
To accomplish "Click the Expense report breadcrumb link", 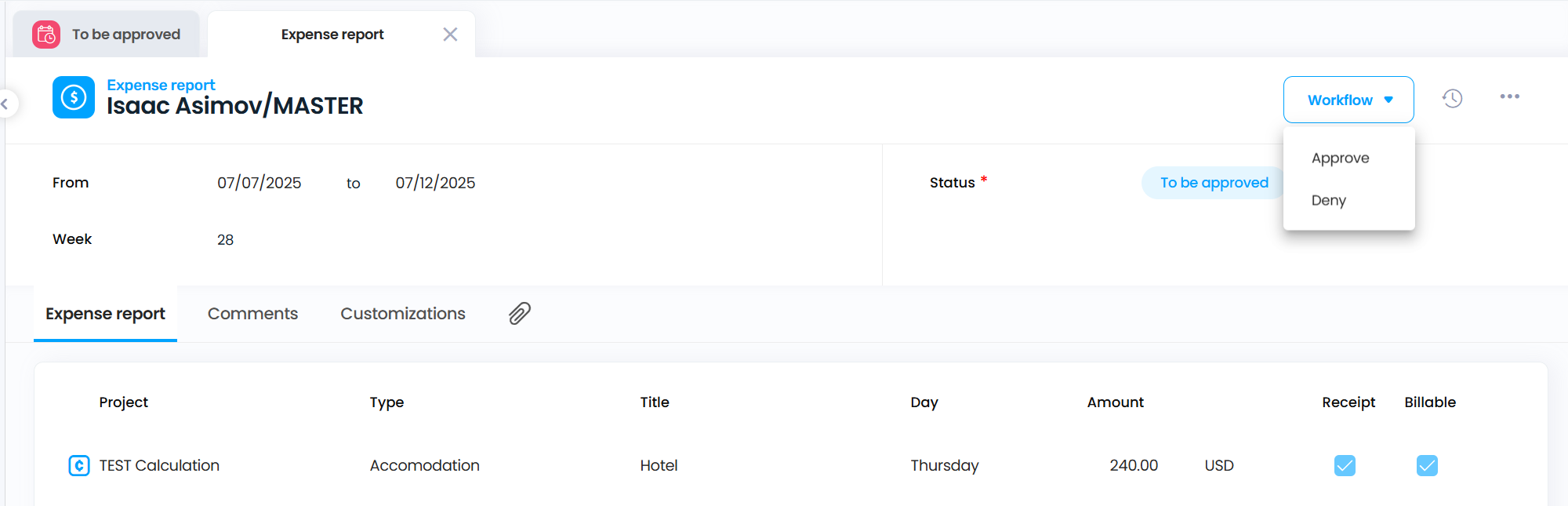I will tap(161, 85).
